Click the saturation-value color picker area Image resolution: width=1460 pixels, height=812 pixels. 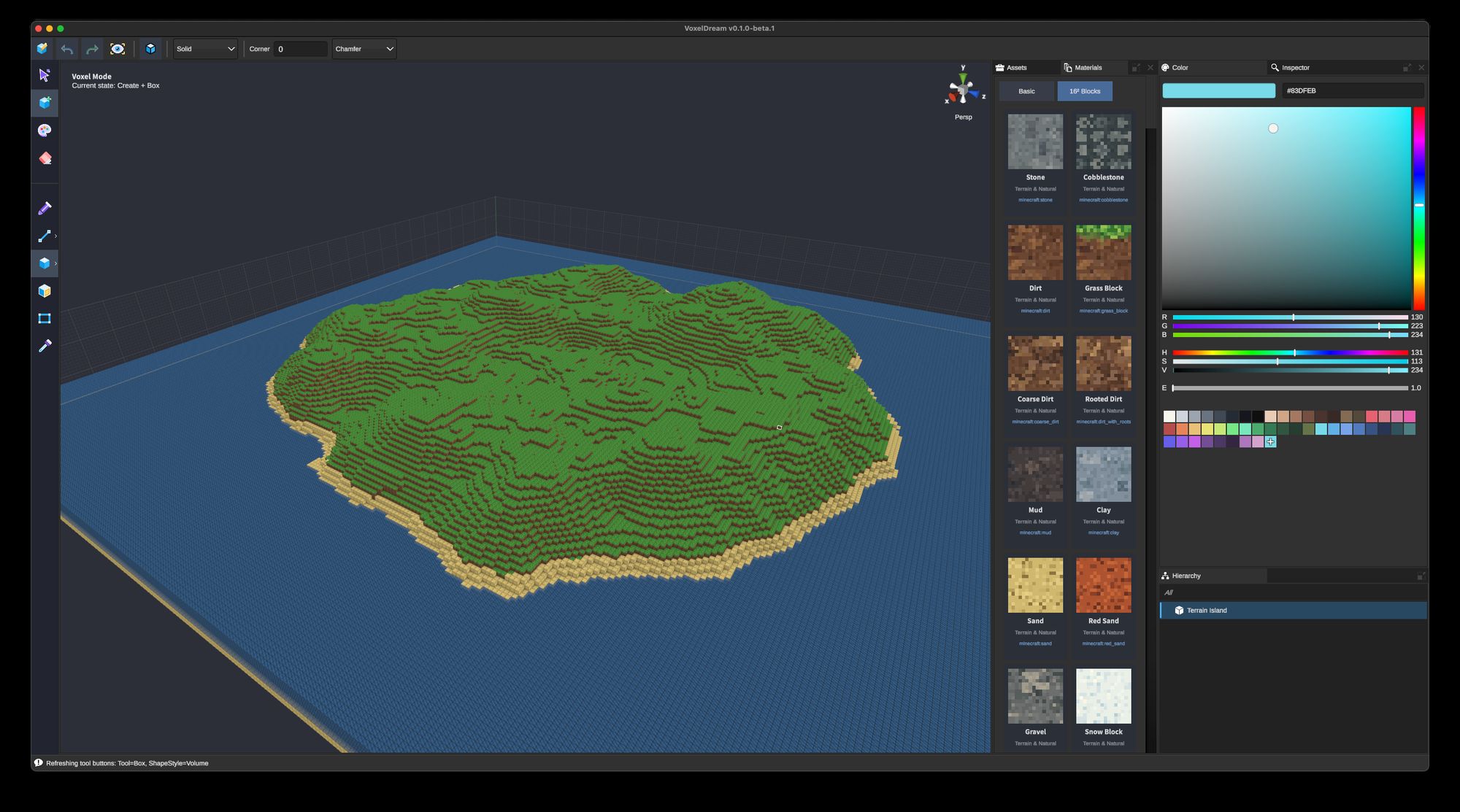pos(1286,209)
